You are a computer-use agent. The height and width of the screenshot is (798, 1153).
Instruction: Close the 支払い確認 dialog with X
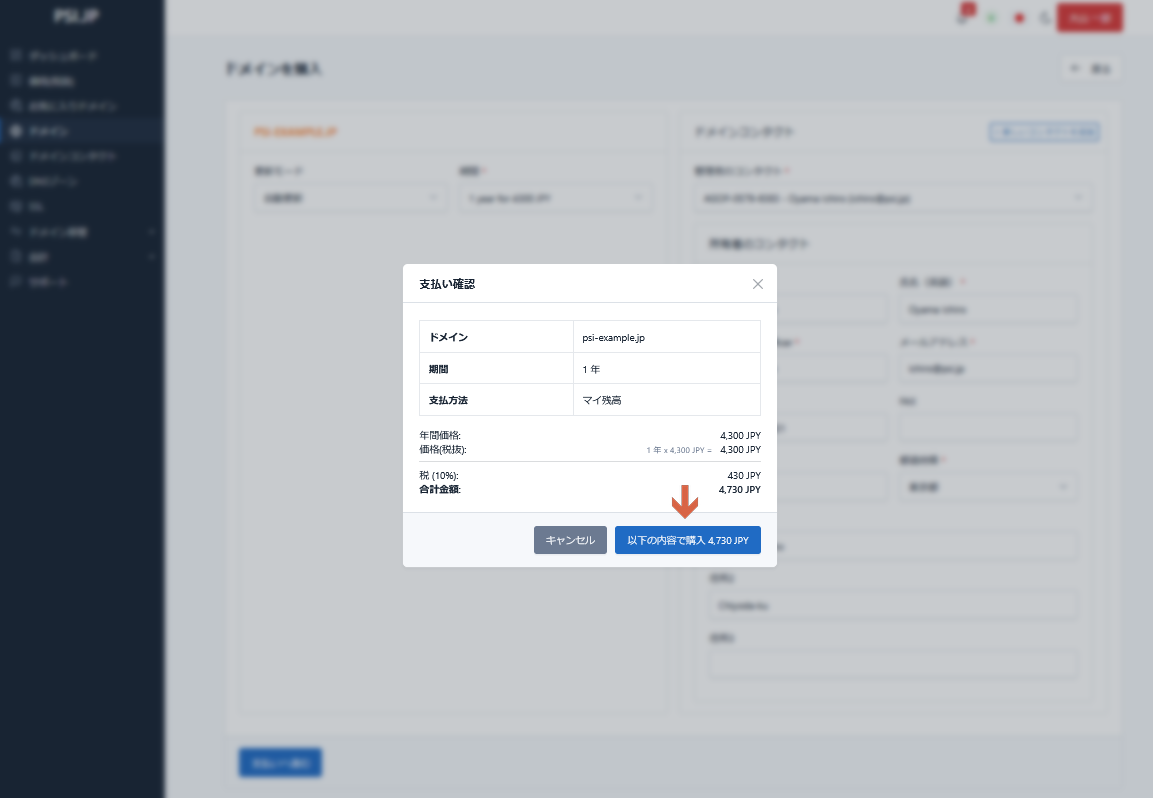point(757,284)
